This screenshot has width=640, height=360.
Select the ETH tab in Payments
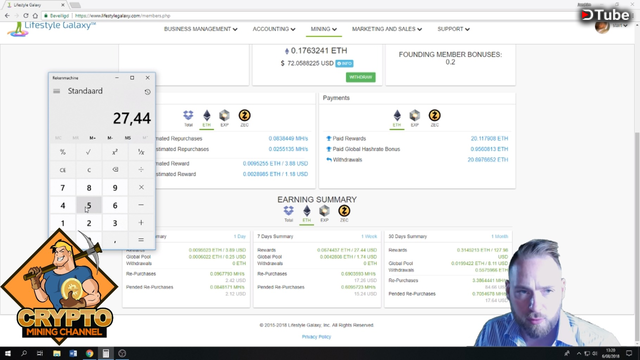(397, 118)
